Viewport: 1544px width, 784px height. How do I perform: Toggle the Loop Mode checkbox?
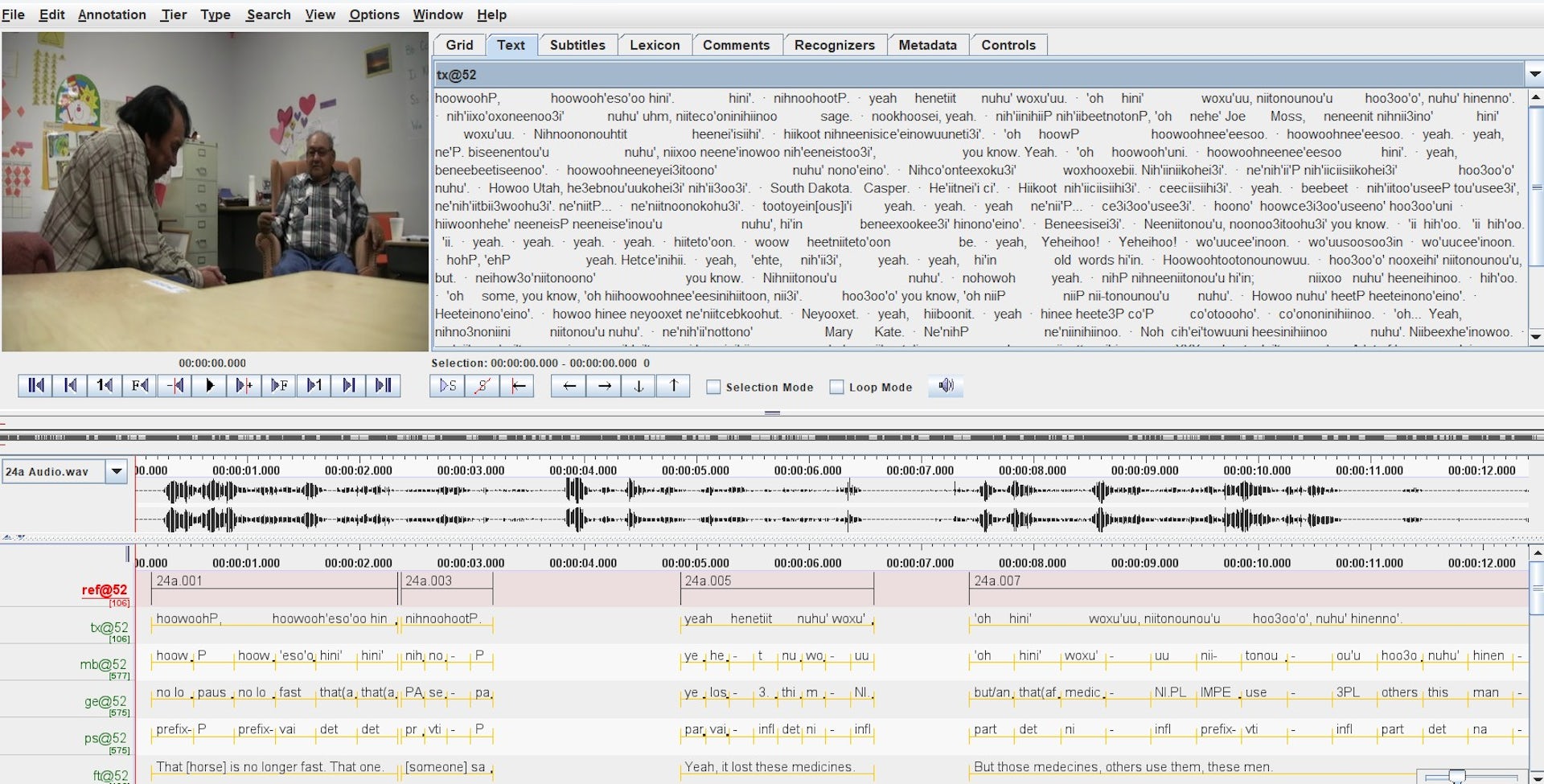[837, 388]
